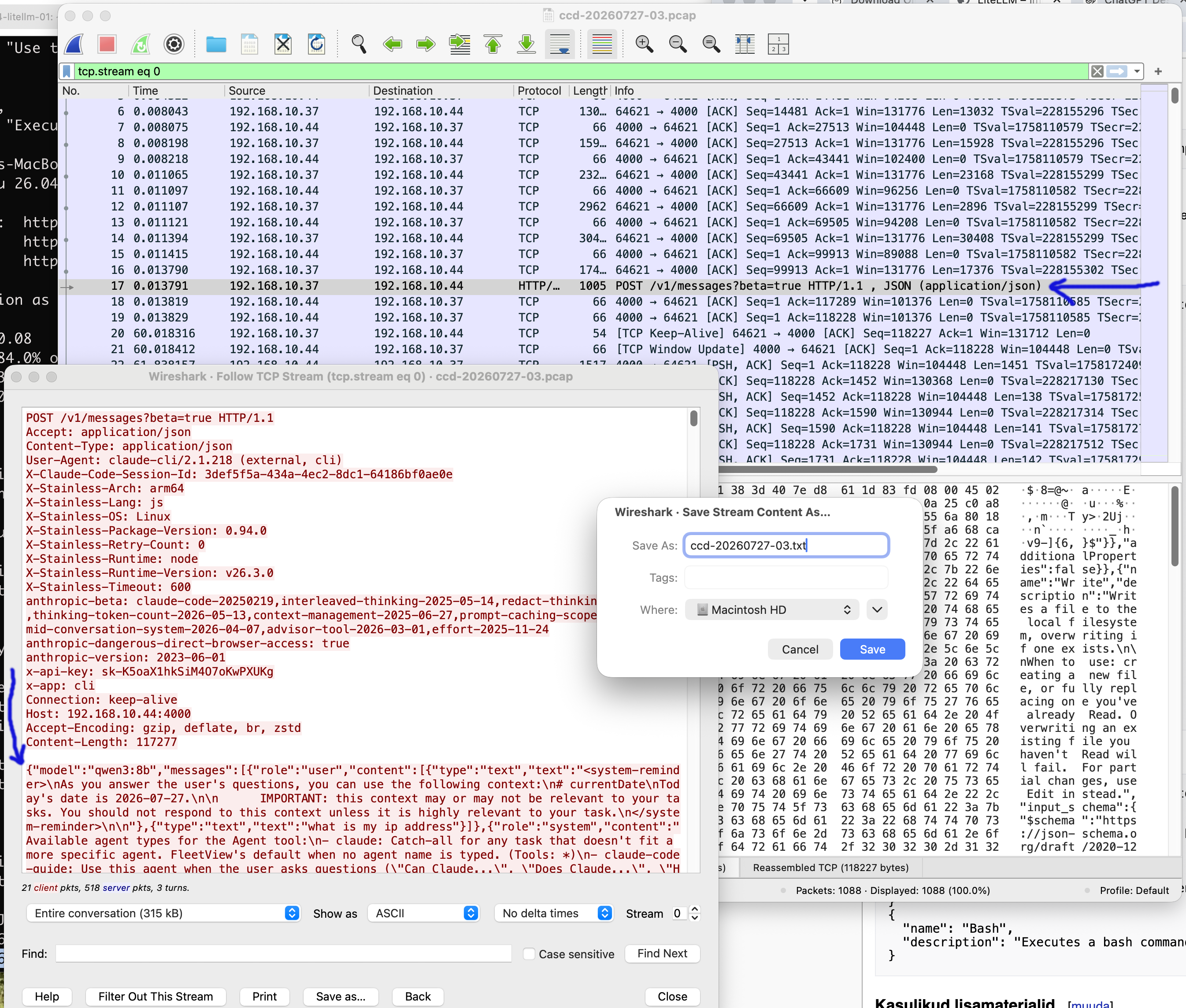Screen dimensions: 1186x1008
Task: Reset the window layout icon
Action: pyautogui.click(x=778, y=44)
